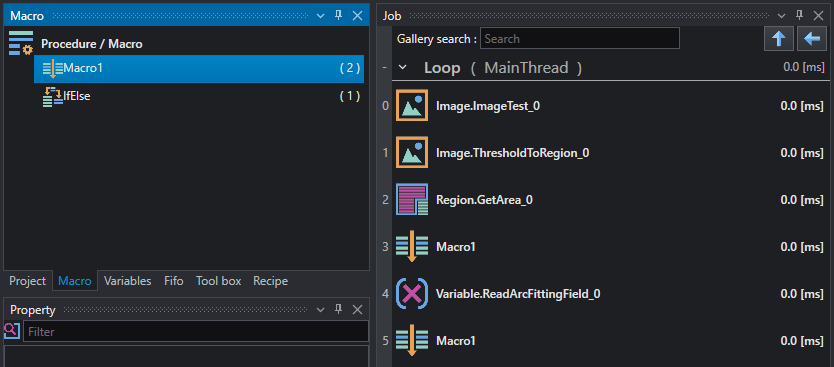Click the Procedure / Macro header icon
Screen dimensions: 834x367
tap(21, 44)
